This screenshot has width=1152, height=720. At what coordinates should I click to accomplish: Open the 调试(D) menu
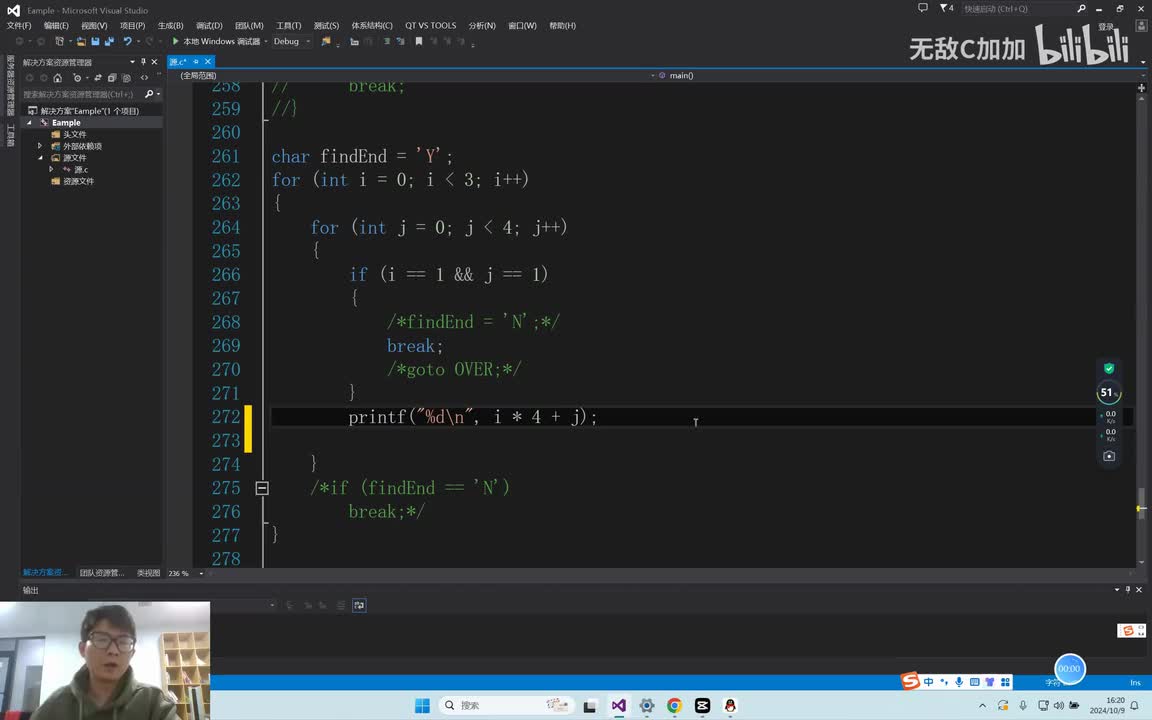[x=209, y=25]
